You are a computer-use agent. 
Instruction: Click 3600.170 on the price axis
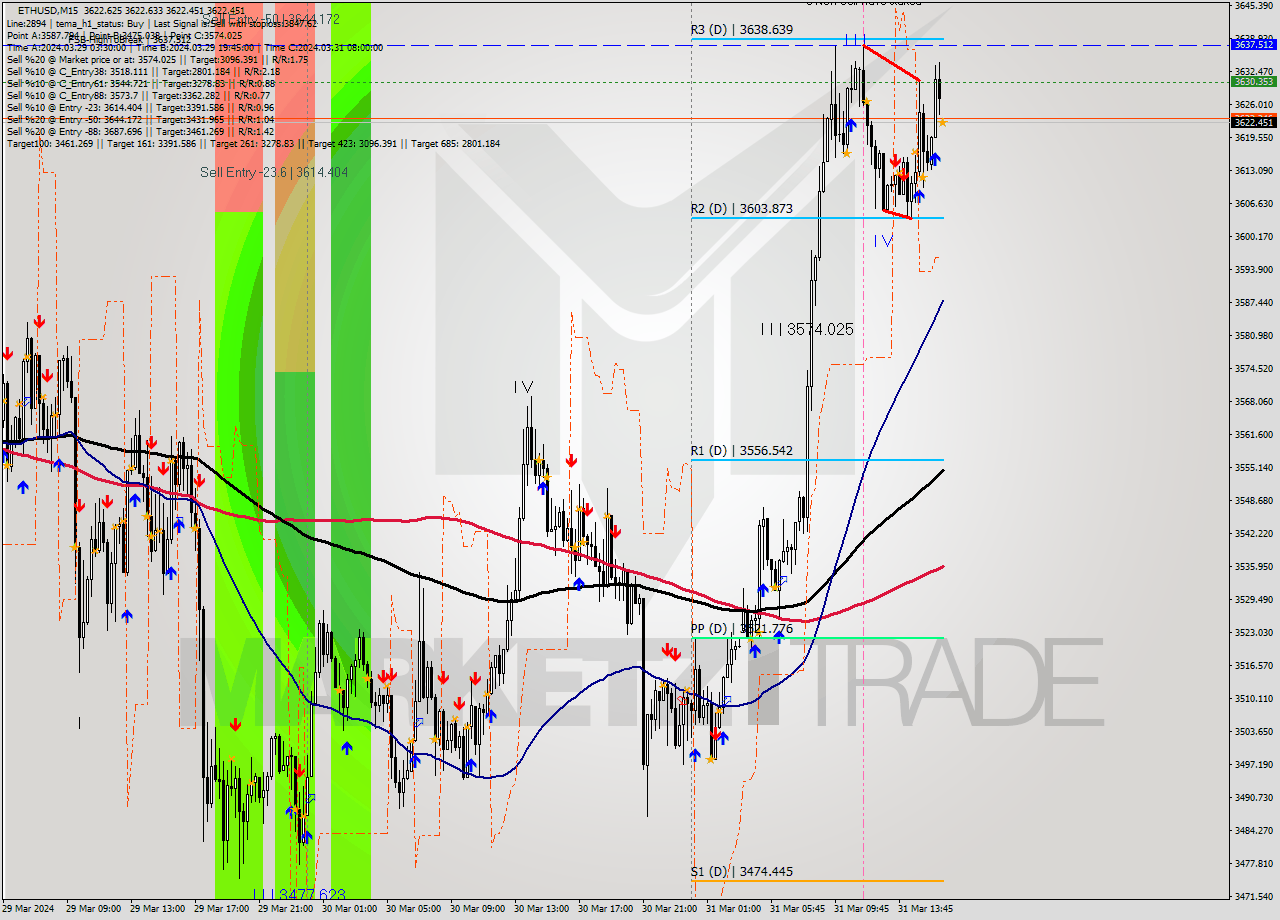click(1253, 236)
